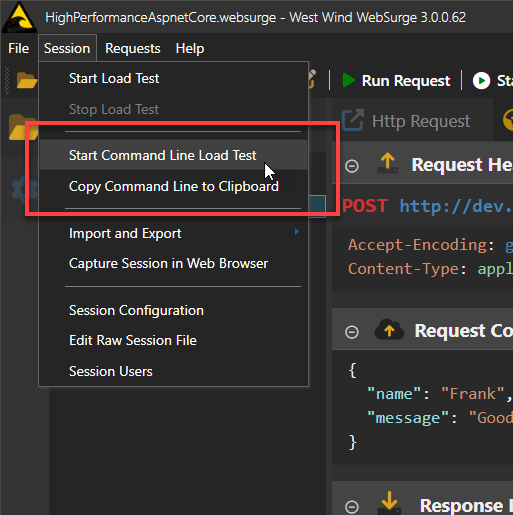Viewport: 513px width, 515px height.
Task: Click the open folder toolbar icon
Action: pyautogui.click(x=27, y=80)
